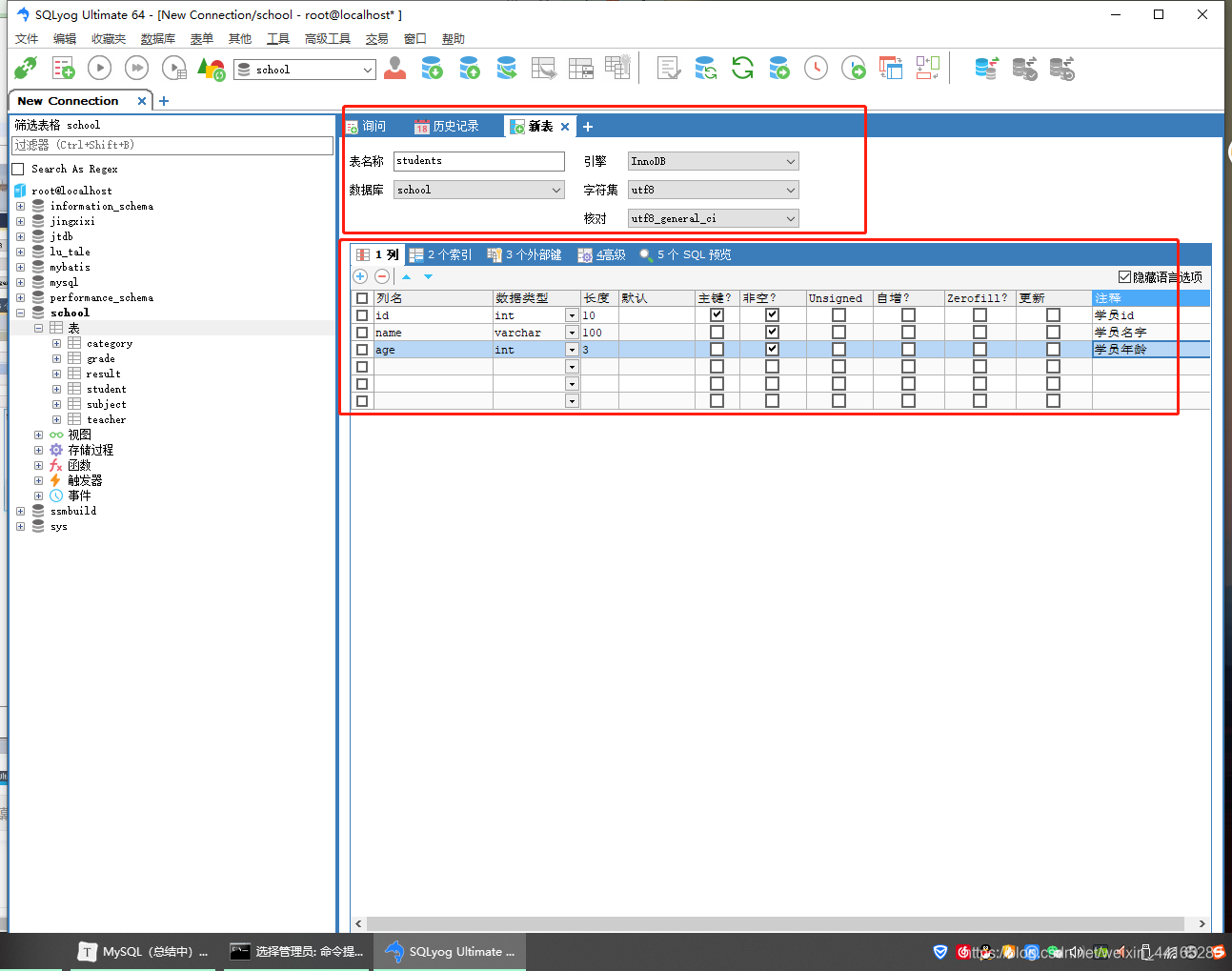Toggle the 隐藏语言选项 checkbox
Viewport: 1232px width, 971px height.
point(1124,276)
